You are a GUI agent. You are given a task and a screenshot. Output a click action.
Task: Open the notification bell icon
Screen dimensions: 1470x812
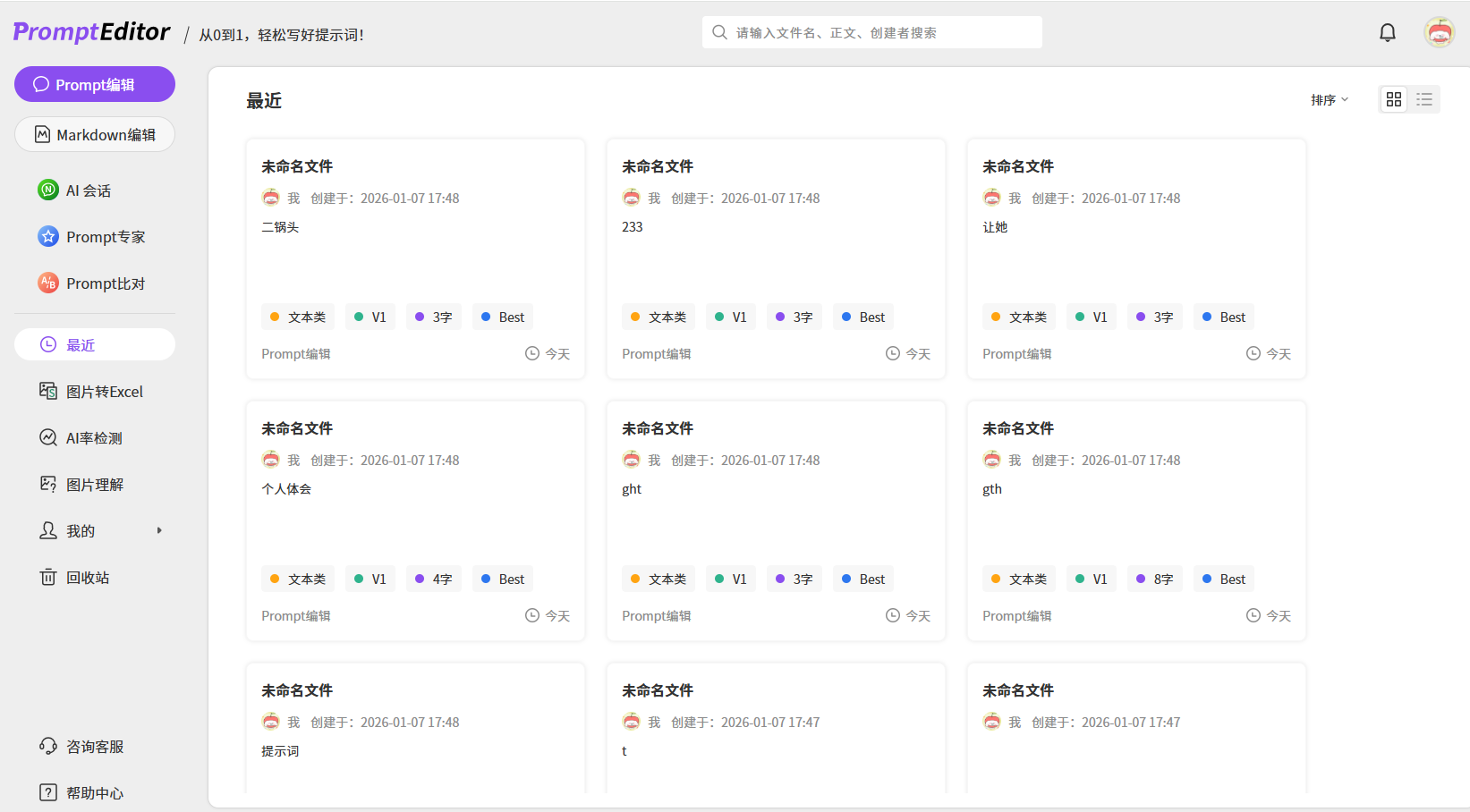coord(1387,33)
